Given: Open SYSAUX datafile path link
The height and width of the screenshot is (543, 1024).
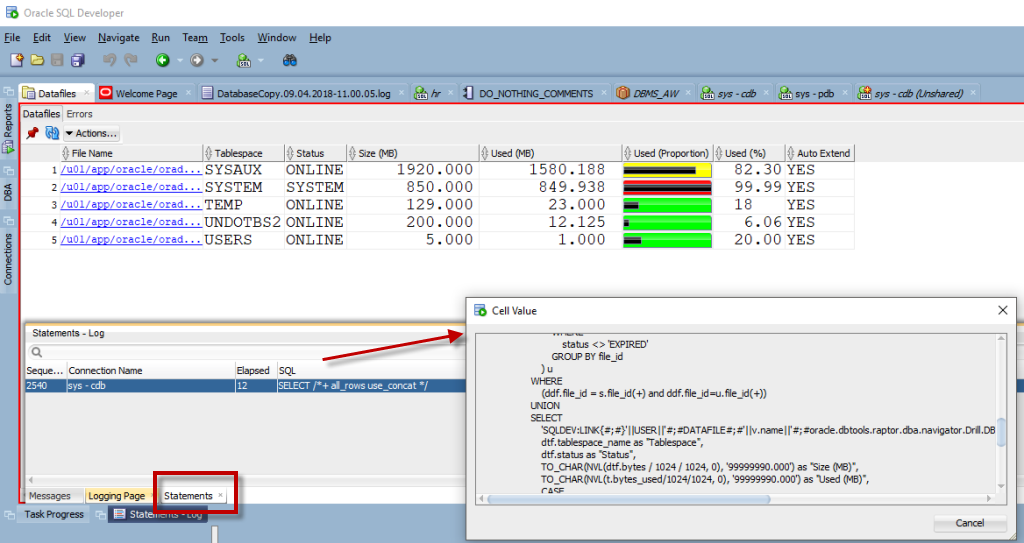Looking at the screenshot, I should 131,169.
